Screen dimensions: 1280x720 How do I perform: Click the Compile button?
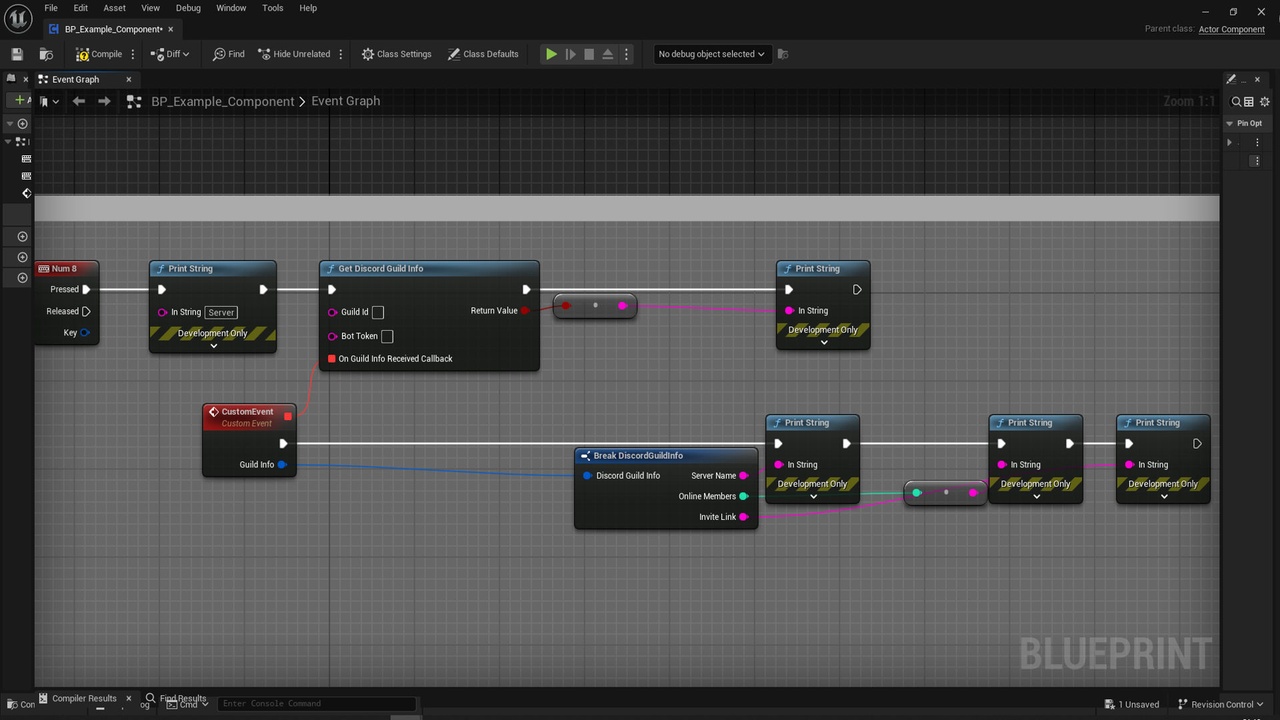99,54
